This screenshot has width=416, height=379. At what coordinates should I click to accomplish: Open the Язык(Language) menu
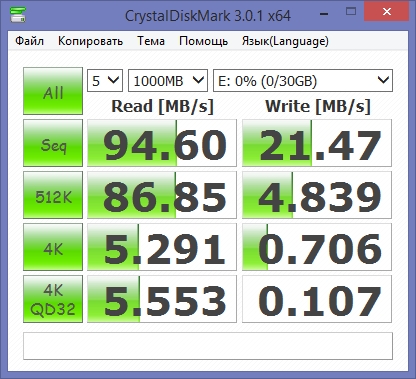(285, 41)
